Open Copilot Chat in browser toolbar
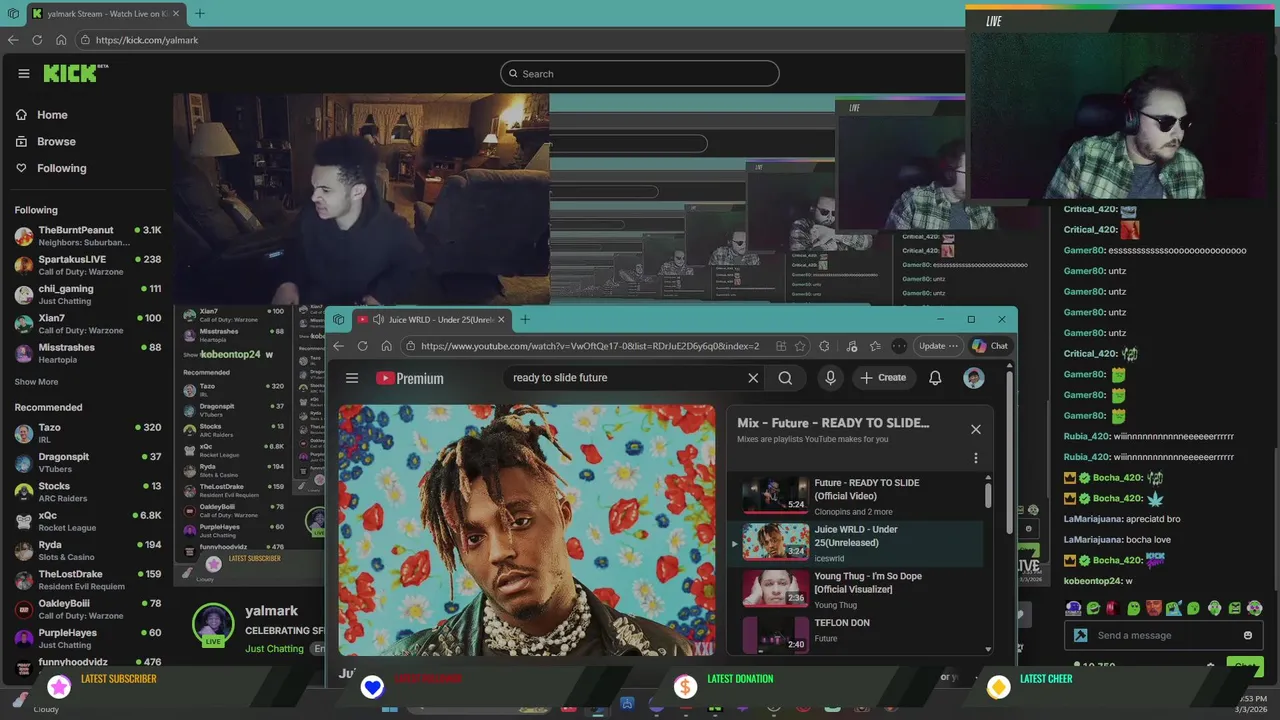 click(990, 346)
